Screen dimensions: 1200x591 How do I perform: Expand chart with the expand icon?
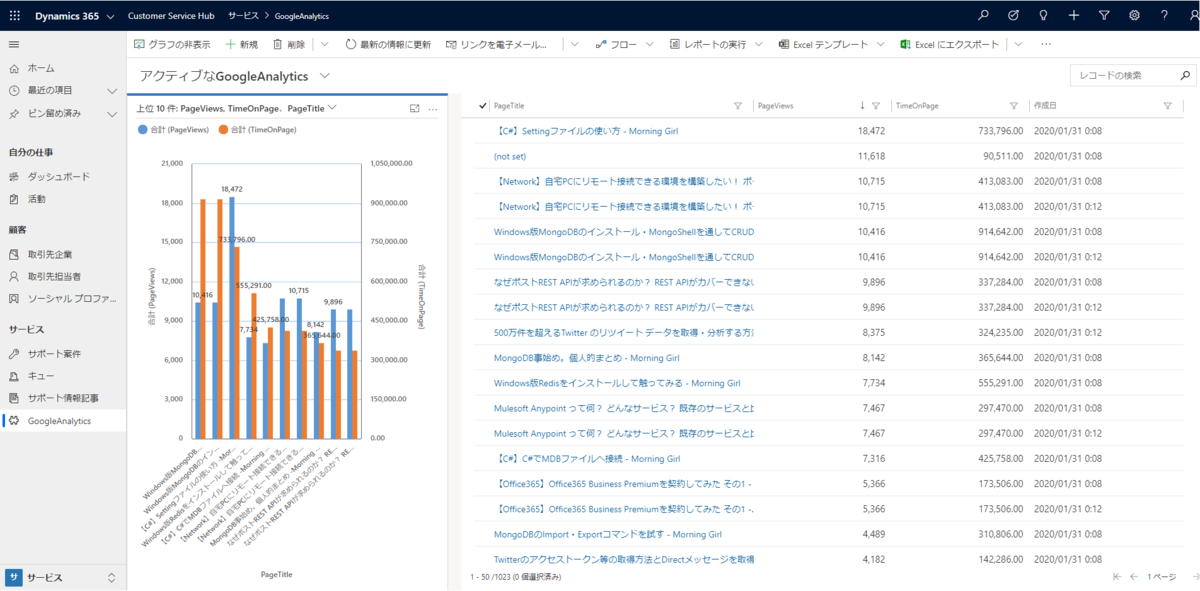click(x=415, y=108)
